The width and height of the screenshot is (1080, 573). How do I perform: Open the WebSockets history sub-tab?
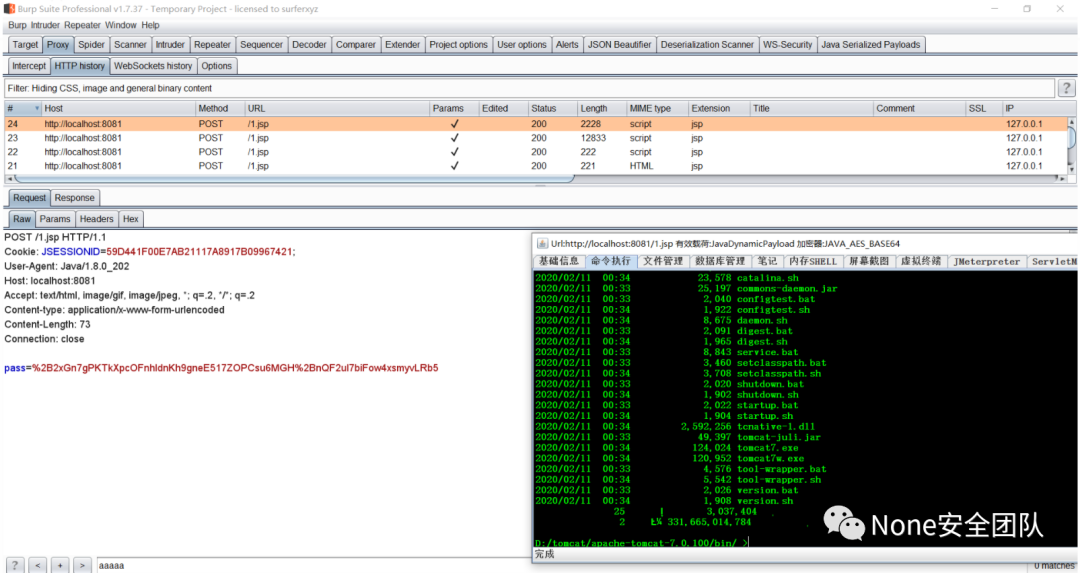coord(153,66)
